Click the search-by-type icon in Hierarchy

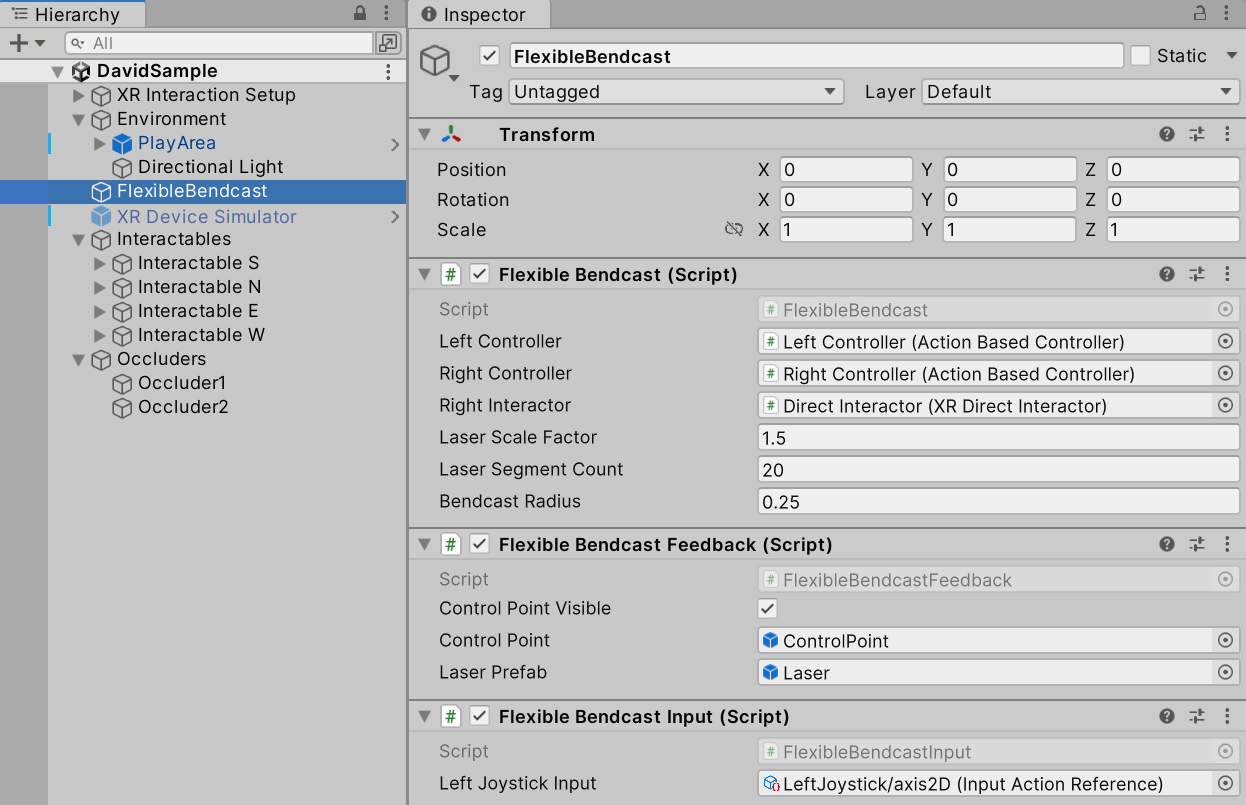coord(388,43)
